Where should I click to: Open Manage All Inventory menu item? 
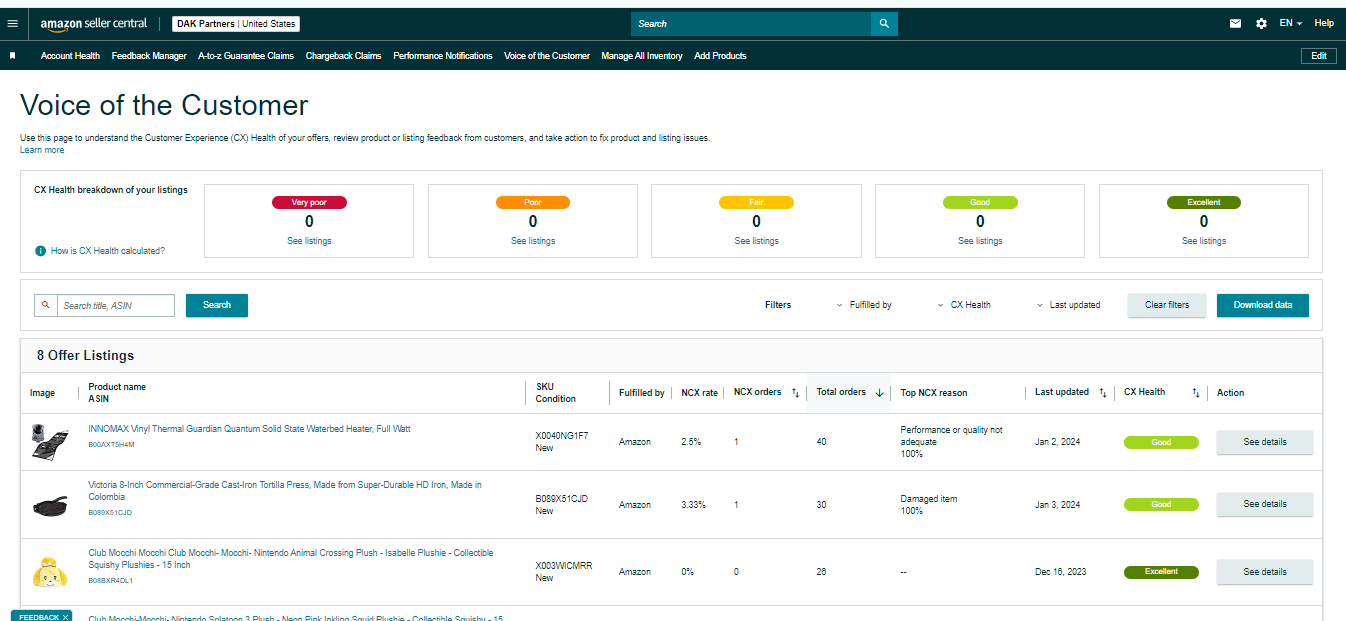[642, 56]
